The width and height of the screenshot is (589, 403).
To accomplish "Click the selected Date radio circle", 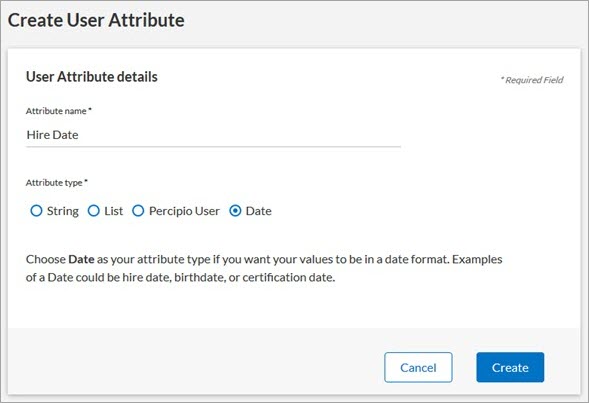I will click(x=235, y=211).
